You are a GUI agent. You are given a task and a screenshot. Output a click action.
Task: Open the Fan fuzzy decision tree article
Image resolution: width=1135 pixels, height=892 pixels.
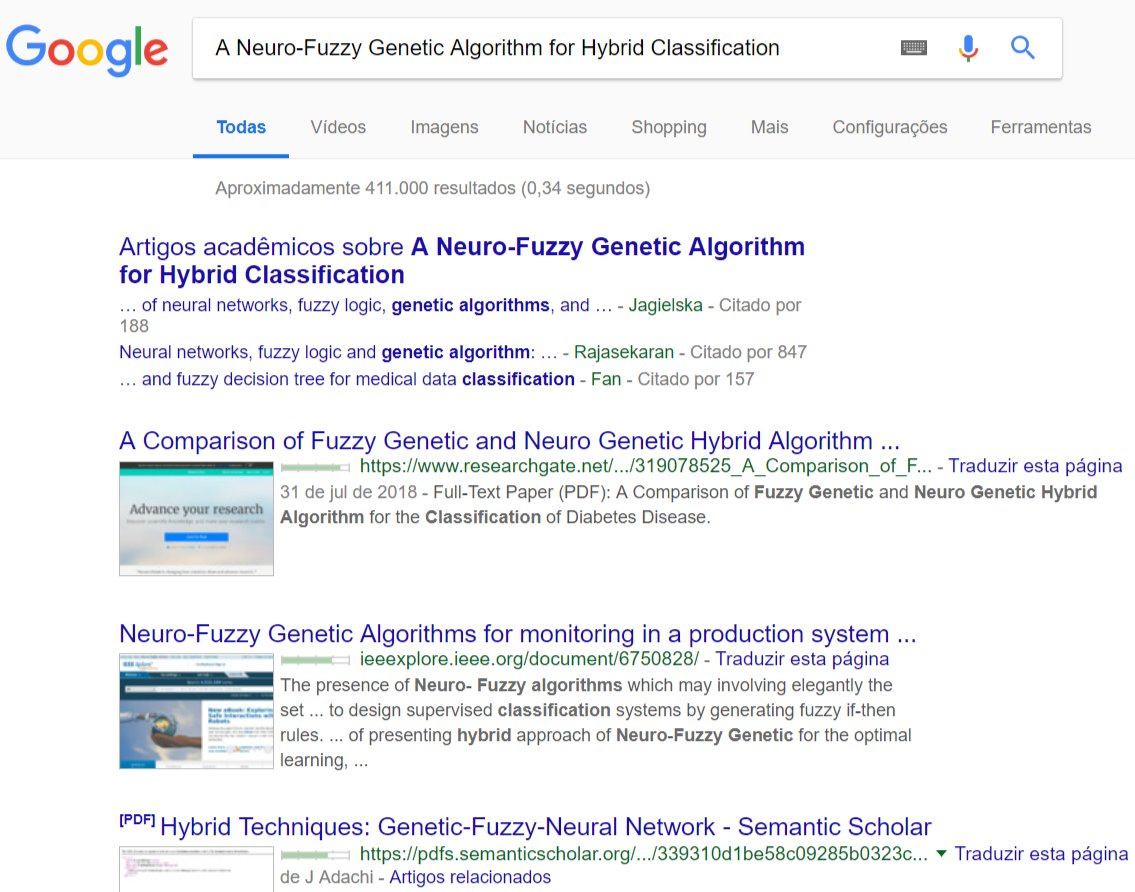[x=347, y=379]
